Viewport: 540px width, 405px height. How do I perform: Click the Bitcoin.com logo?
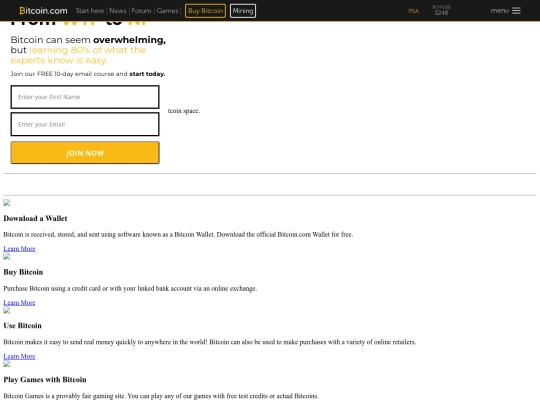point(43,11)
